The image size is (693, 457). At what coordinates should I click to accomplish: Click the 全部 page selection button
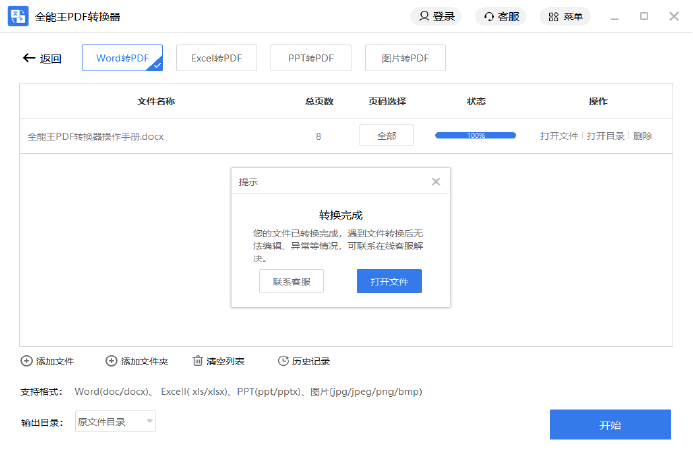[x=386, y=135]
